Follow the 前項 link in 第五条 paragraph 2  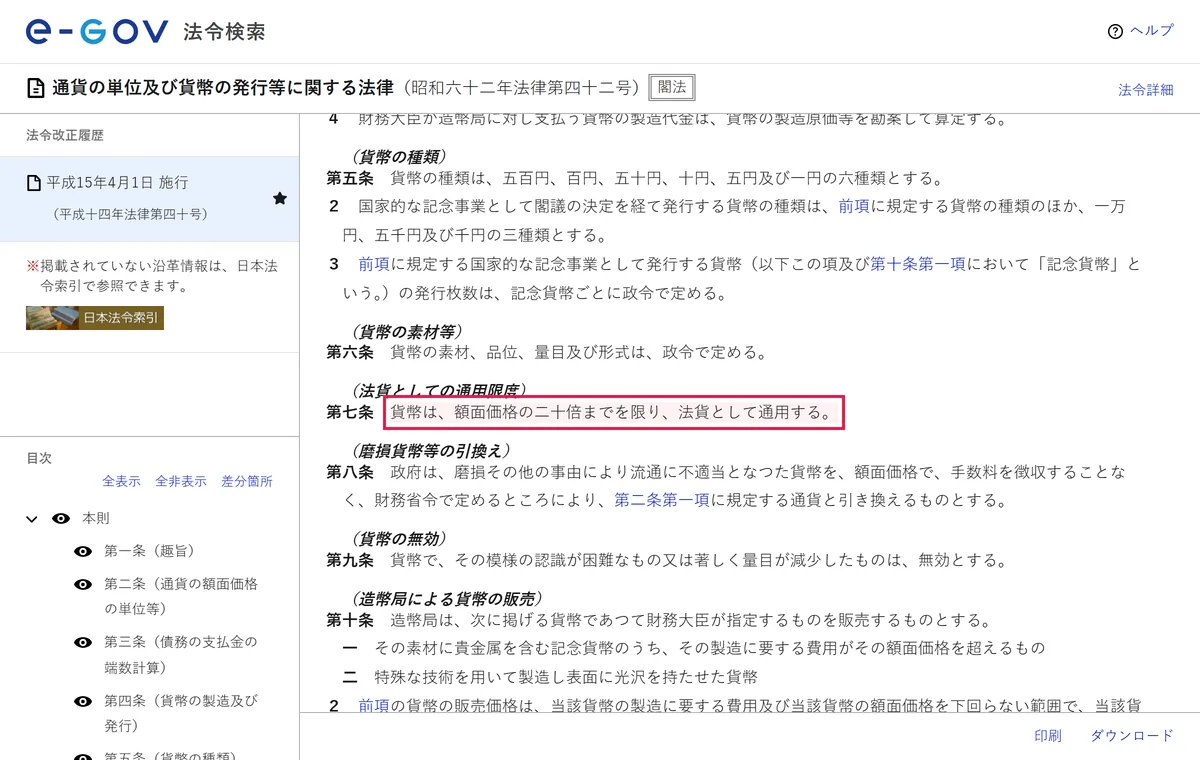pos(854,207)
